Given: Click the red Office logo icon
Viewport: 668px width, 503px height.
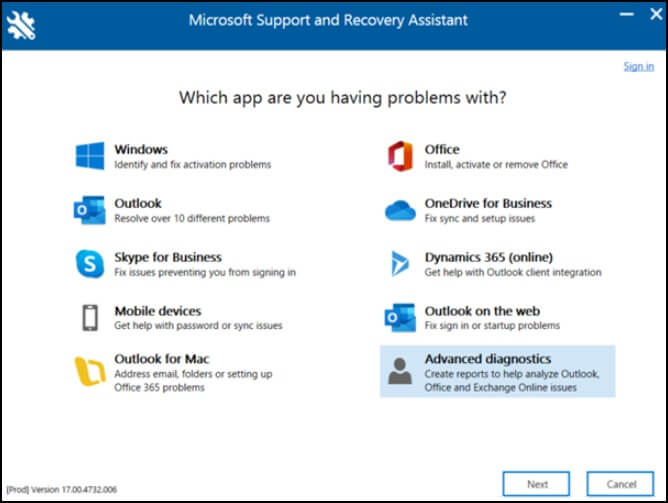Looking at the screenshot, I should tap(400, 156).
